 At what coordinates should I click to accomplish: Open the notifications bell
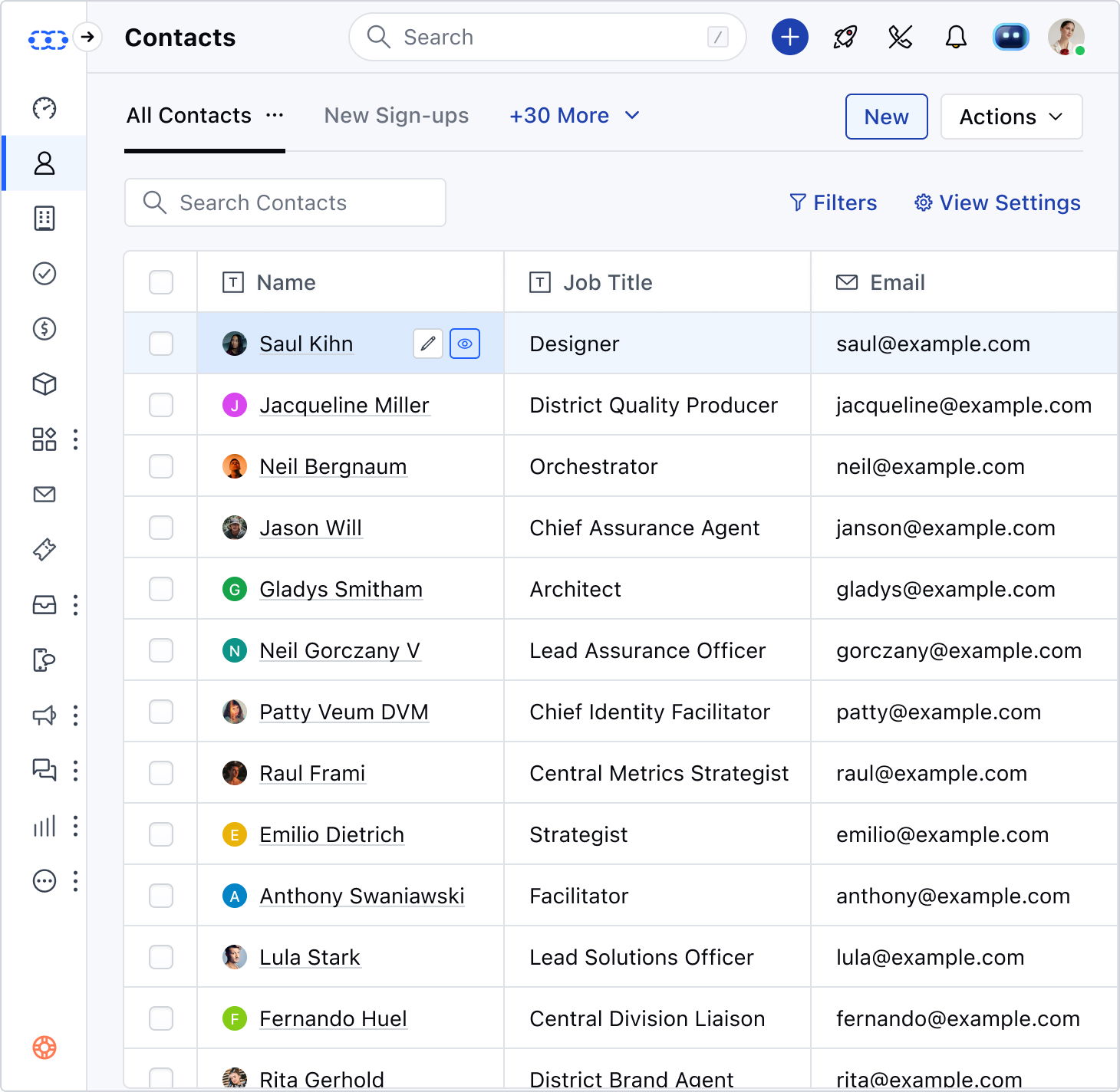pyautogui.click(x=955, y=37)
